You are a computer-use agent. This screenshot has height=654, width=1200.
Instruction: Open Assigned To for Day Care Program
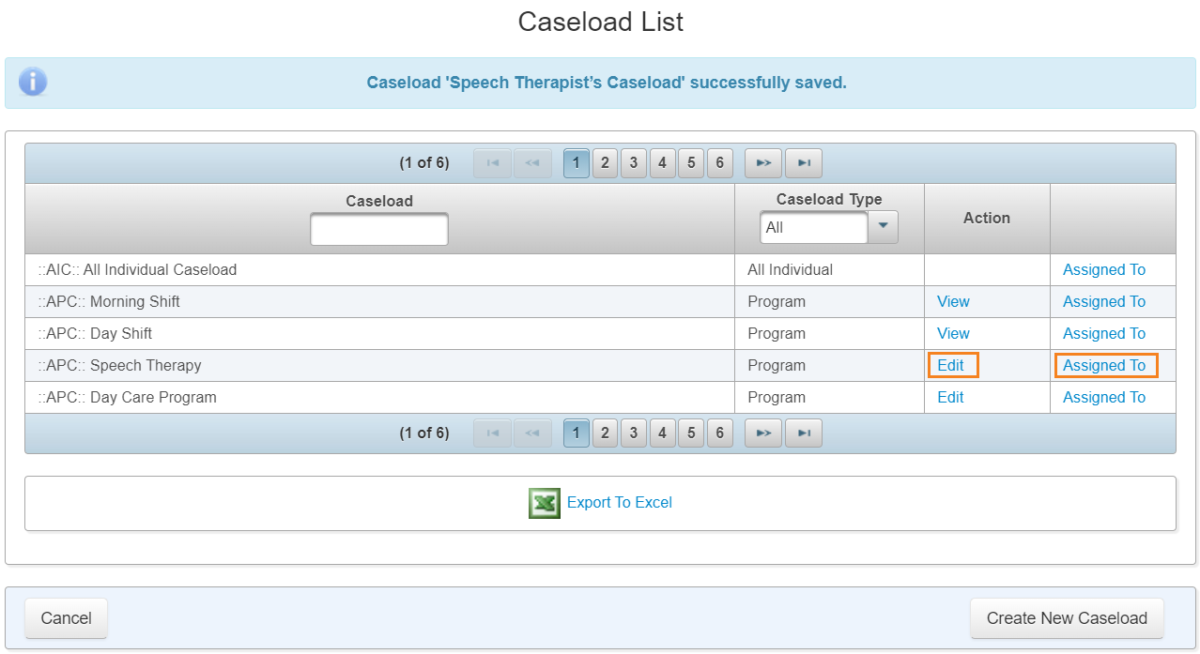(x=1103, y=397)
